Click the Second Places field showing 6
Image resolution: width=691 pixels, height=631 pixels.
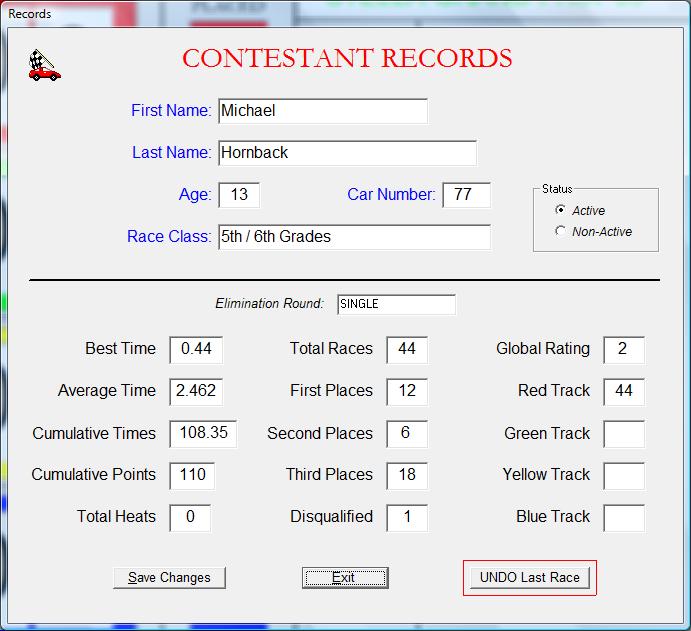407,434
